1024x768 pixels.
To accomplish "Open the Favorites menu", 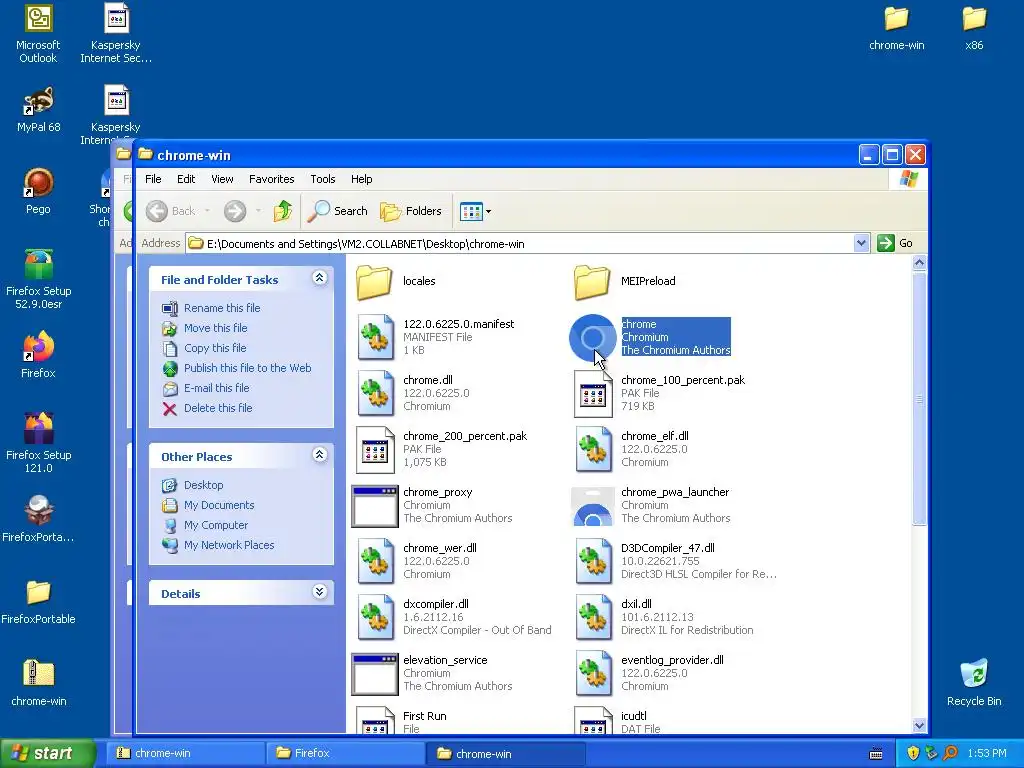I will pos(272,179).
